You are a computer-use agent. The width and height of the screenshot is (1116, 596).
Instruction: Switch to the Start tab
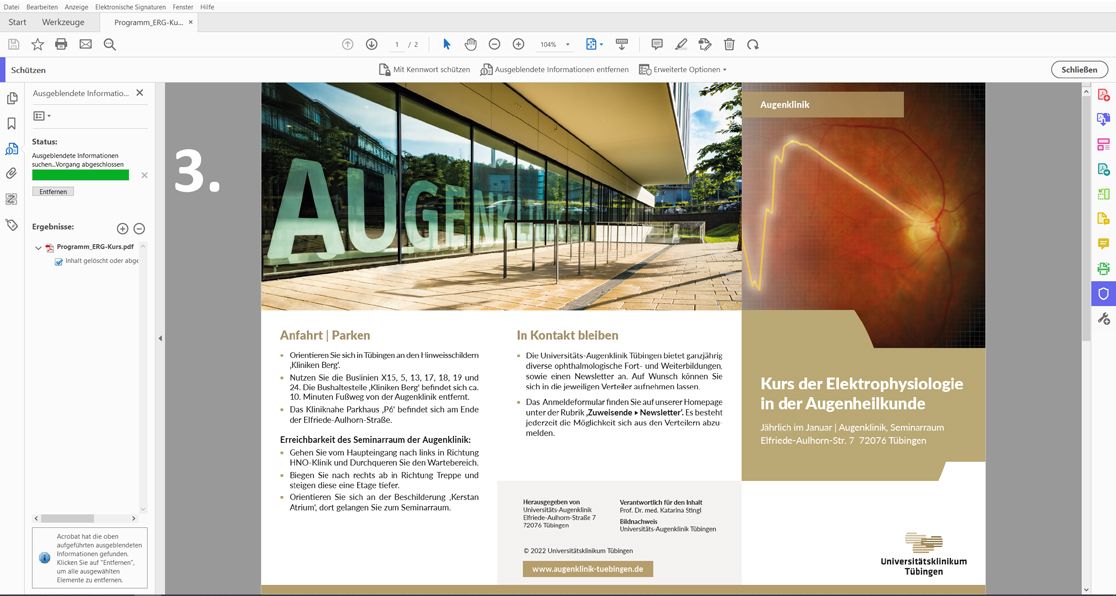pos(17,22)
